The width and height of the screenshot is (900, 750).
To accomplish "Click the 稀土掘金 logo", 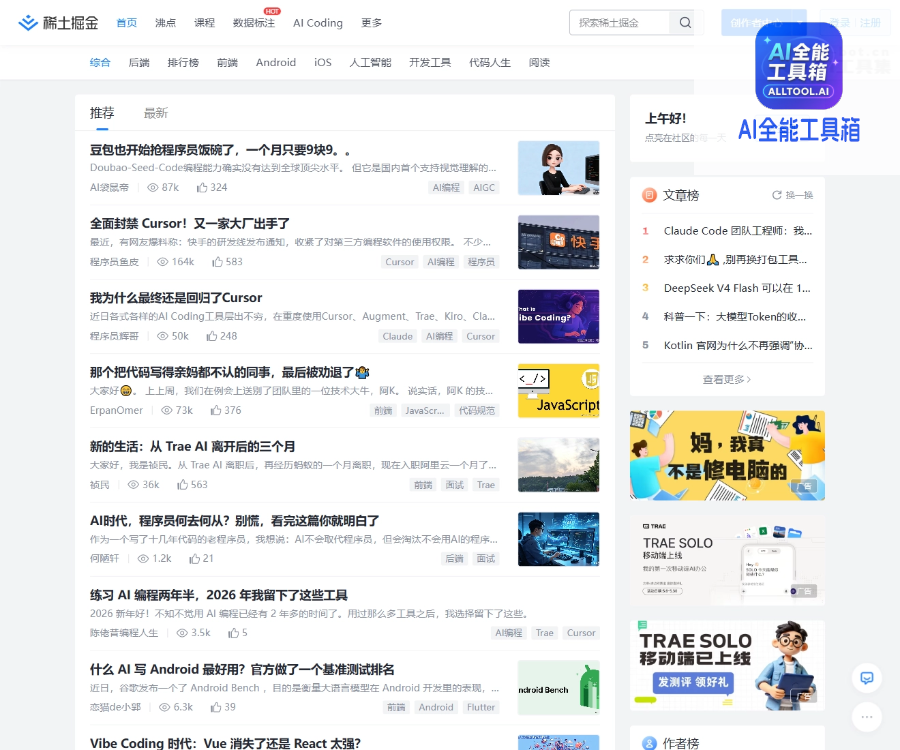I will [x=58, y=23].
